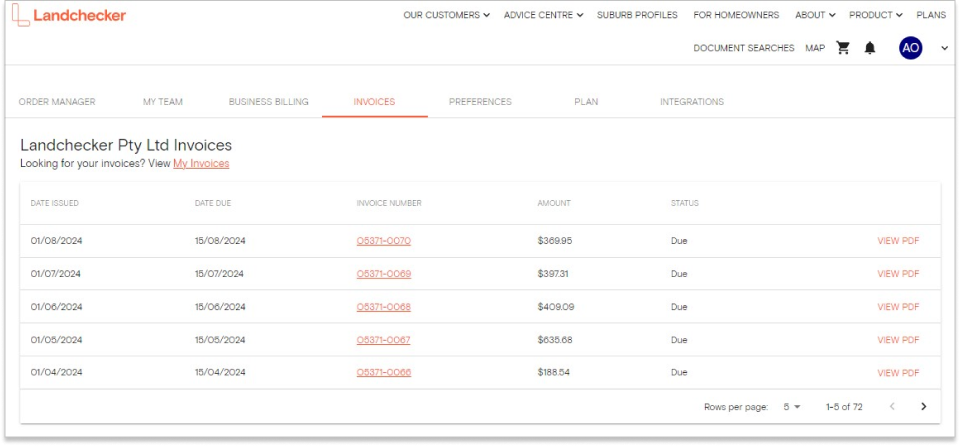Click issued date 01/08/2024

click(x=56, y=241)
